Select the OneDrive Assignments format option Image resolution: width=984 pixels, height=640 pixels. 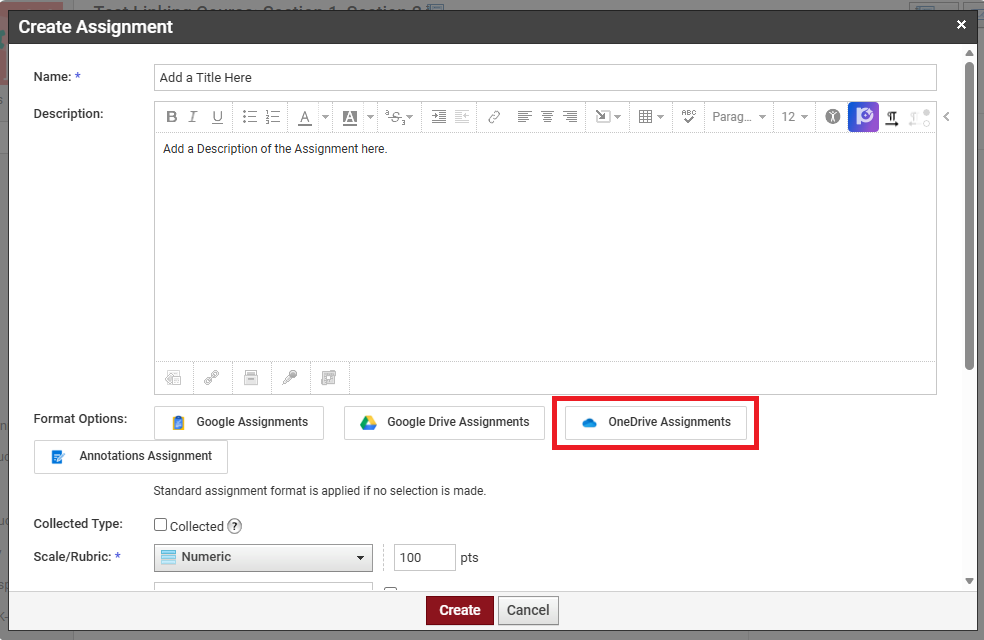tap(656, 422)
